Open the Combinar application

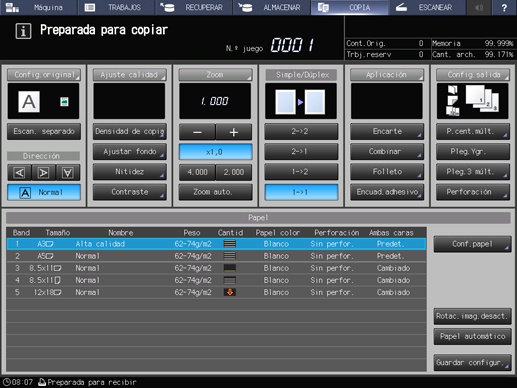[x=387, y=152]
